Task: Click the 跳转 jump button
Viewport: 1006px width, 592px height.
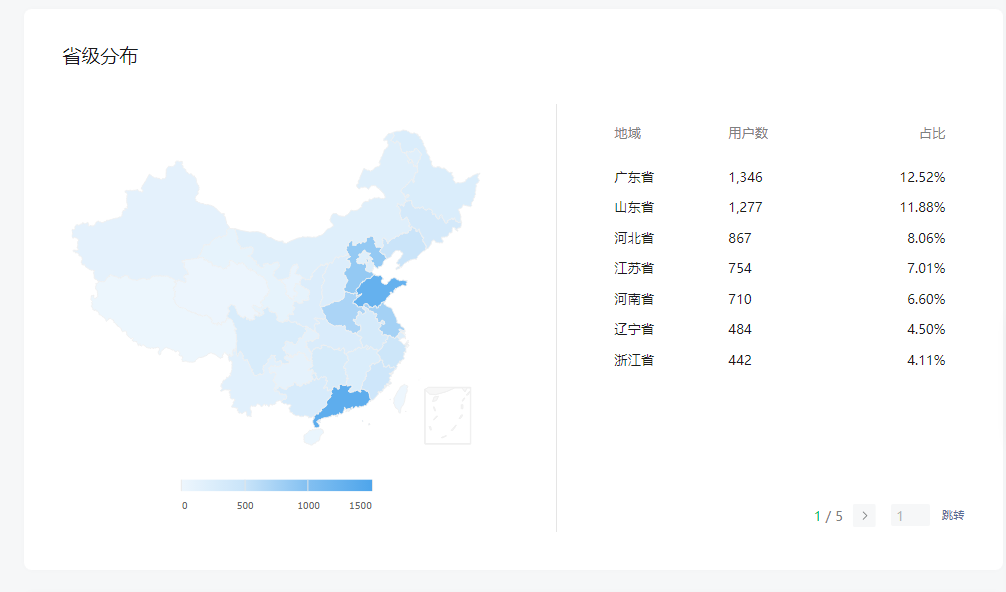Action: pyautogui.click(x=953, y=516)
